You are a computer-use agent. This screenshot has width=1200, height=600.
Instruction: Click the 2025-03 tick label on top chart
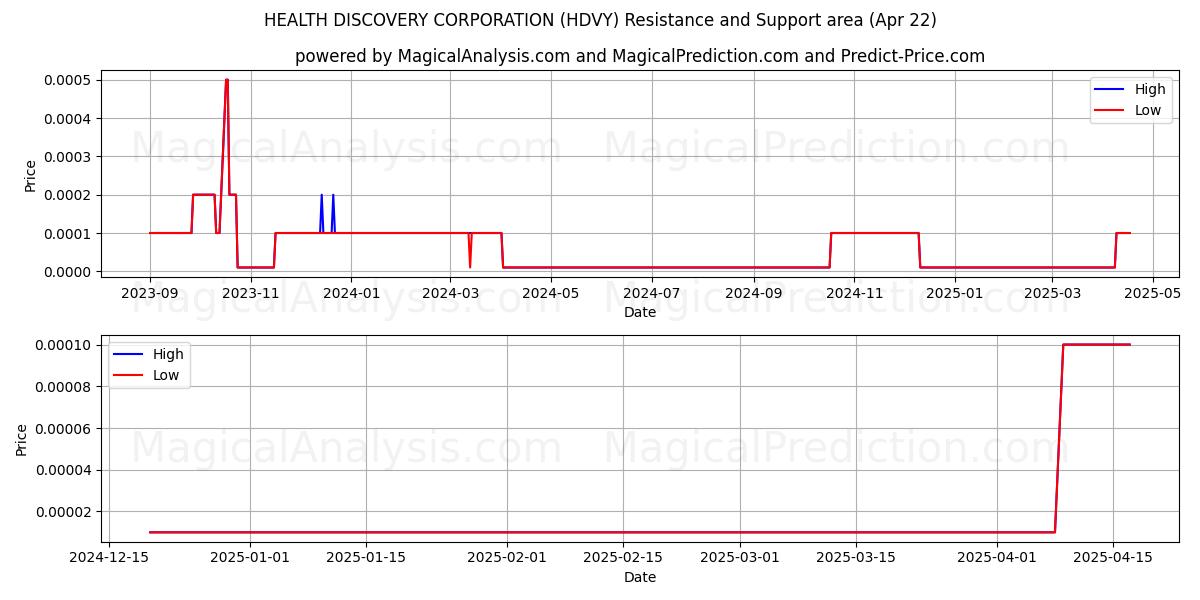tap(1051, 294)
